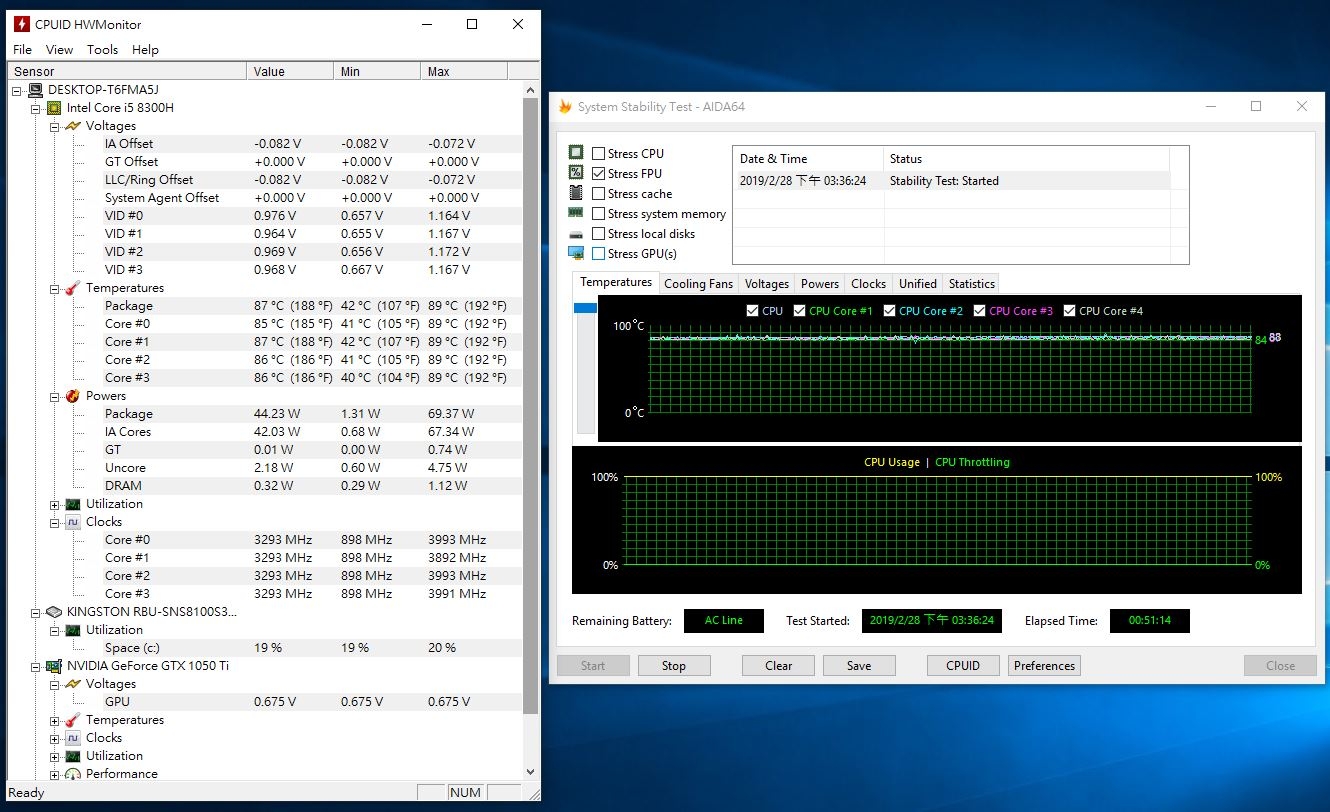Click the Voltages icon under Intel Core i5
Screen dimensions: 1330x812
coord(73,126)
